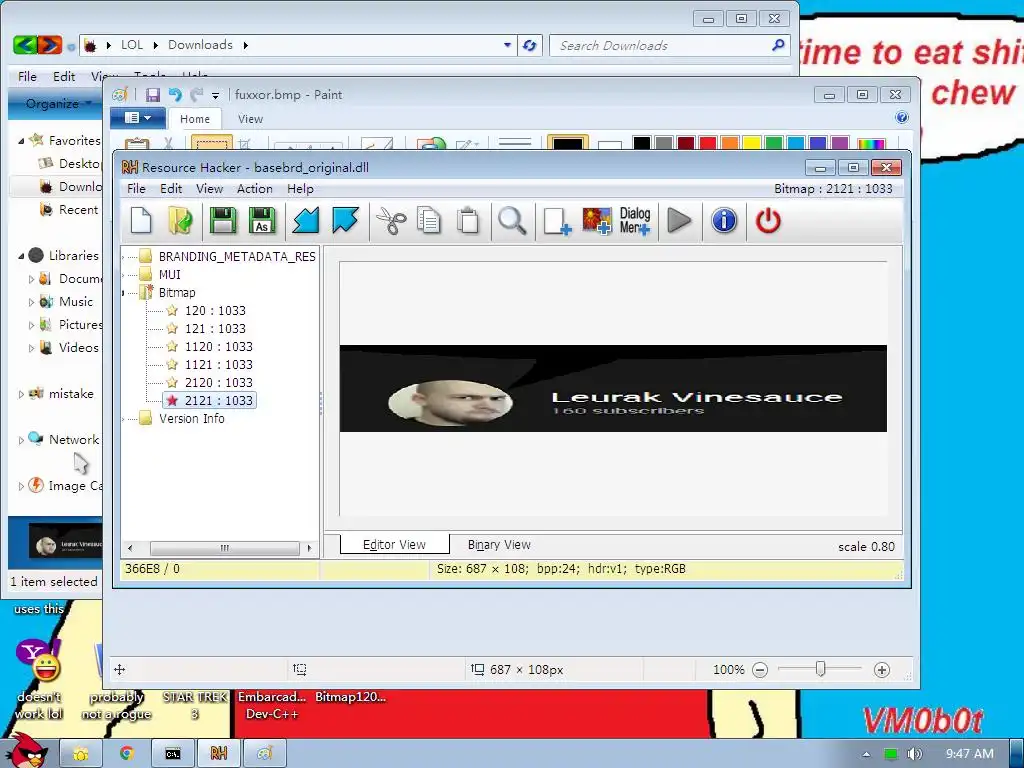Click the scissors Cut icon

(391, 221)
